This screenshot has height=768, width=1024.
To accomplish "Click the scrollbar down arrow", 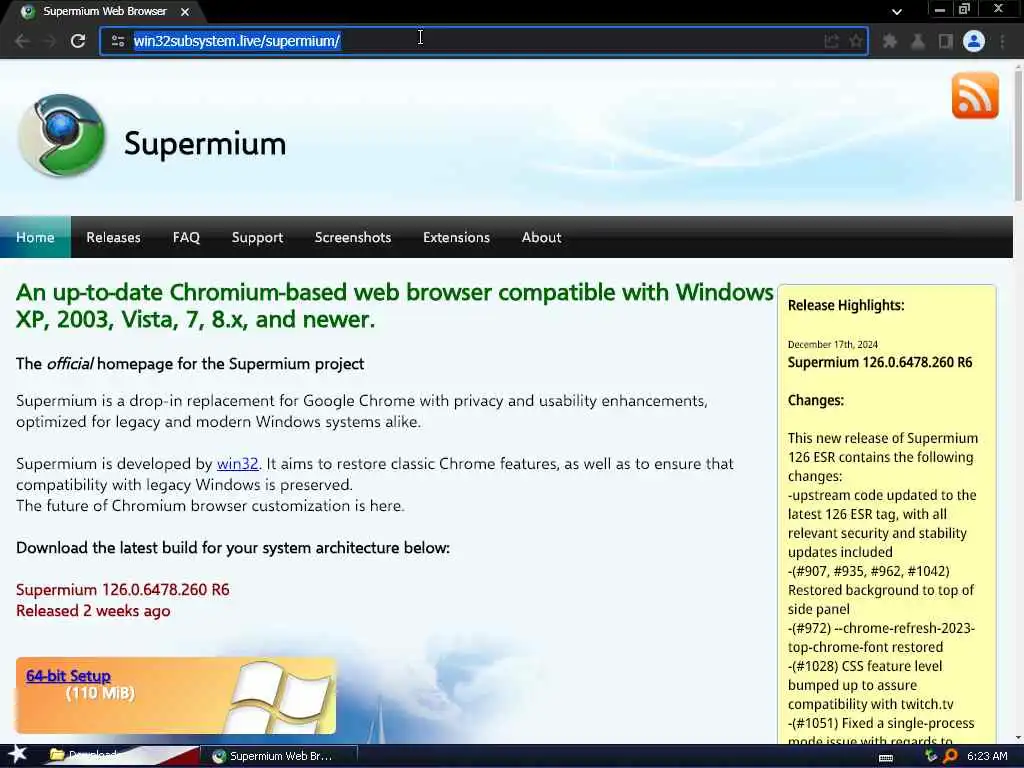I will coord(1018,737).
